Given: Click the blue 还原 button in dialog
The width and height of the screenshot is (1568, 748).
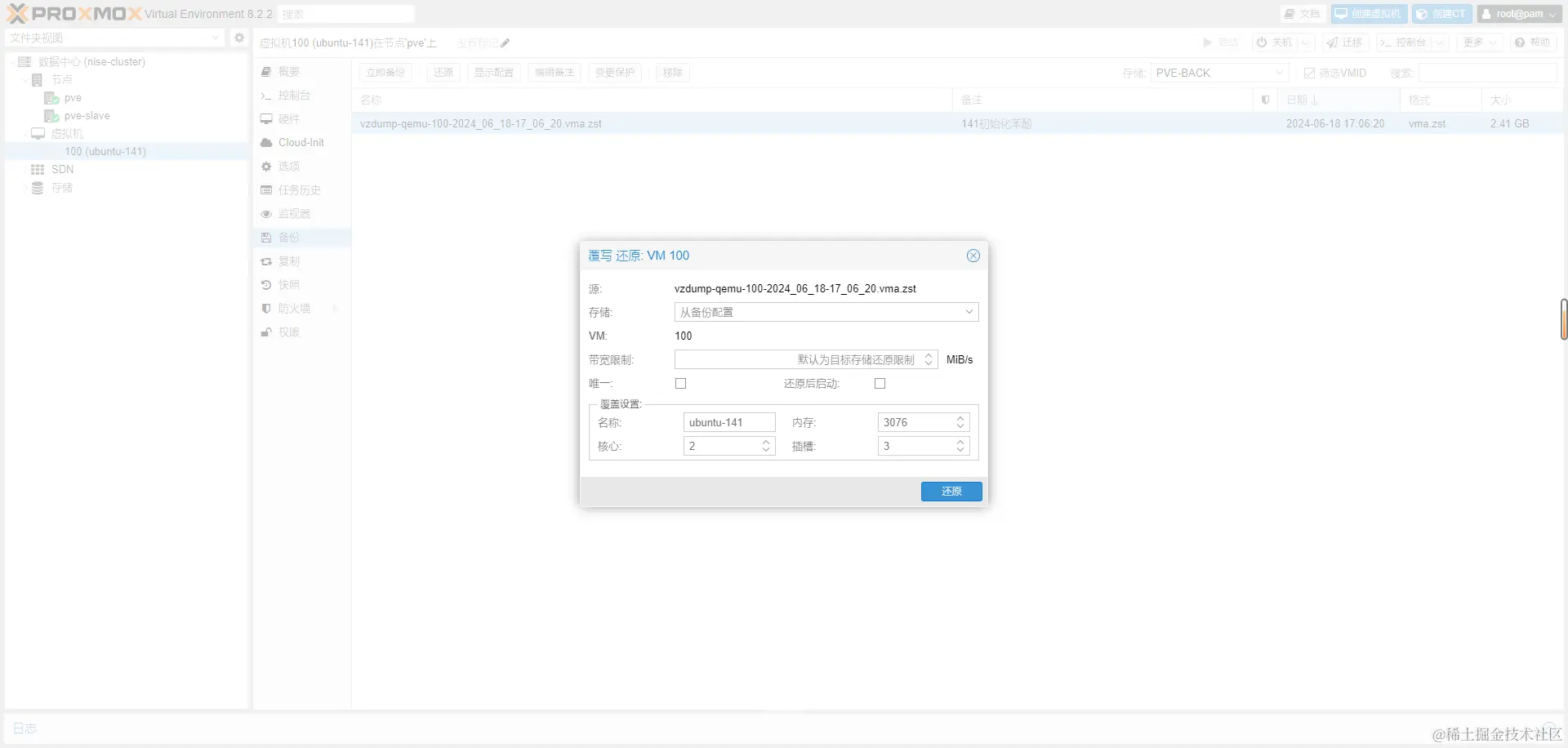Looking at the screenshot, I should pos(951,491).
